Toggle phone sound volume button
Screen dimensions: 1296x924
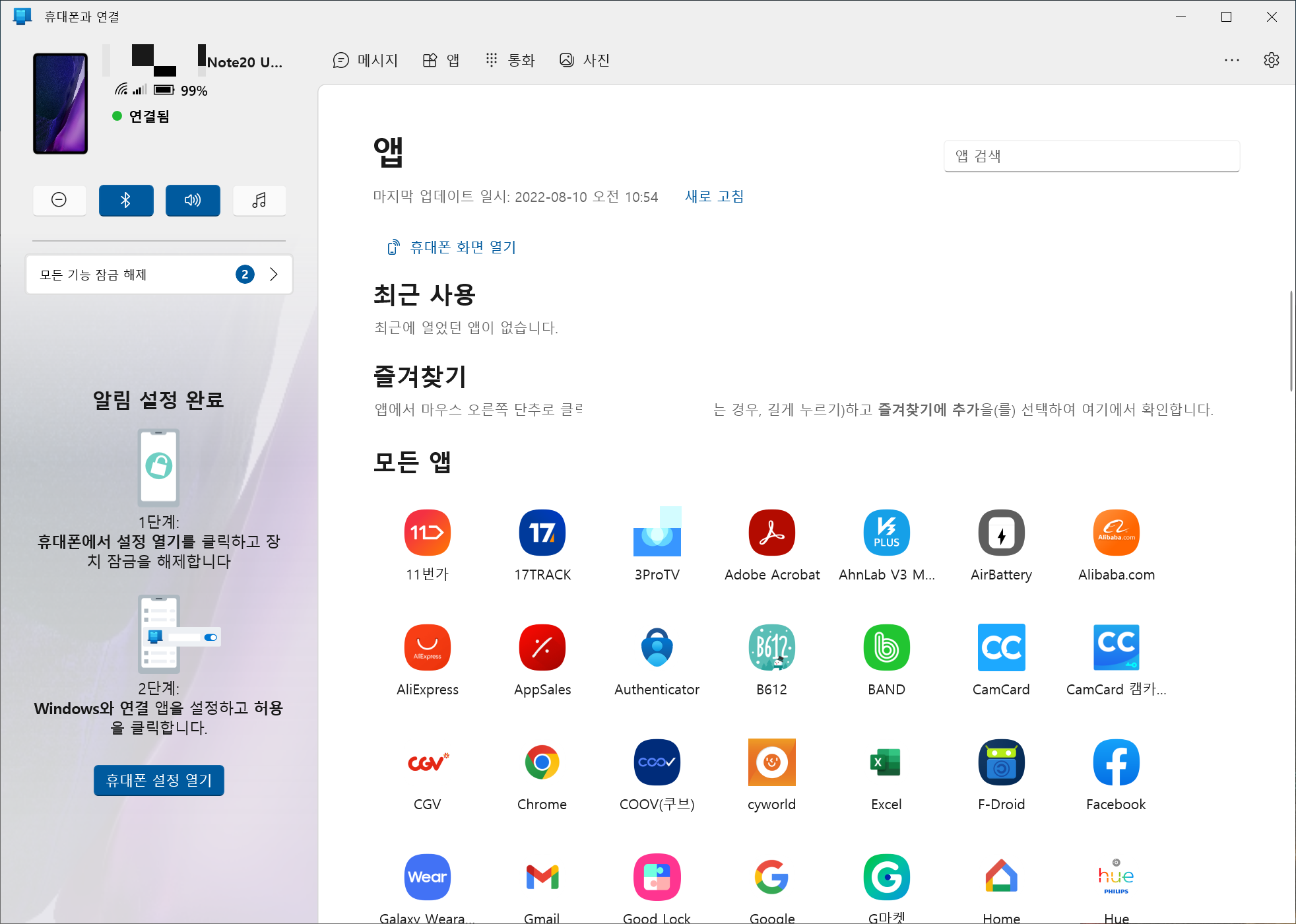click(x=193, y=200)
